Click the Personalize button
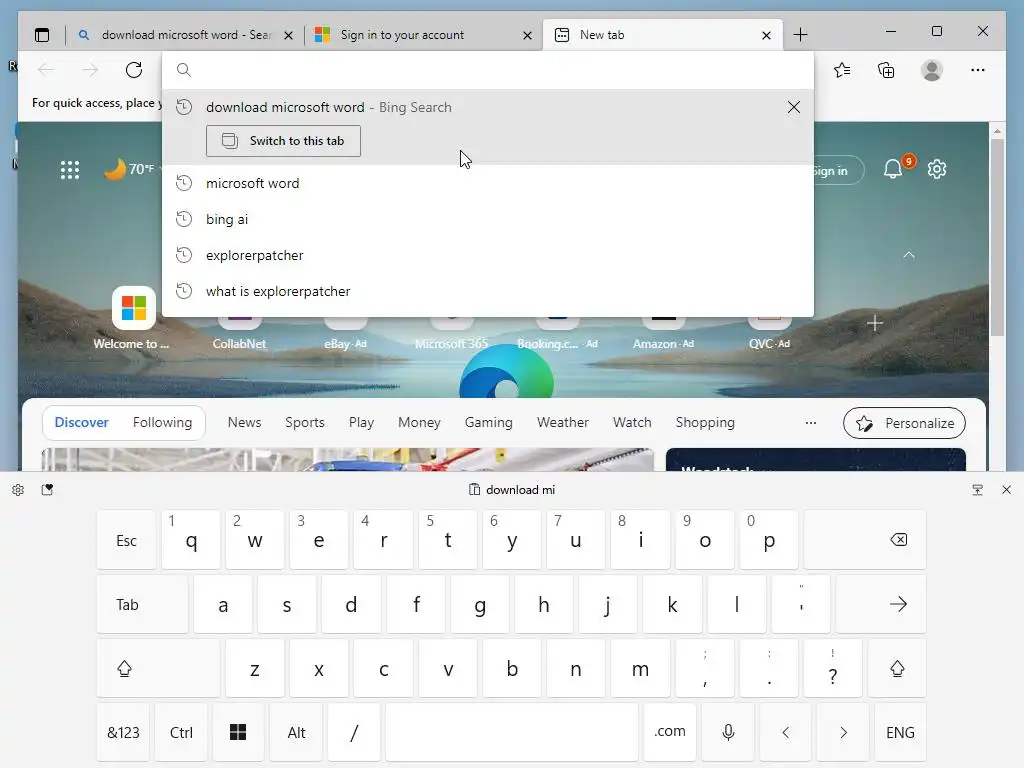Screen dimensions: 1024x768 point(904,423)
